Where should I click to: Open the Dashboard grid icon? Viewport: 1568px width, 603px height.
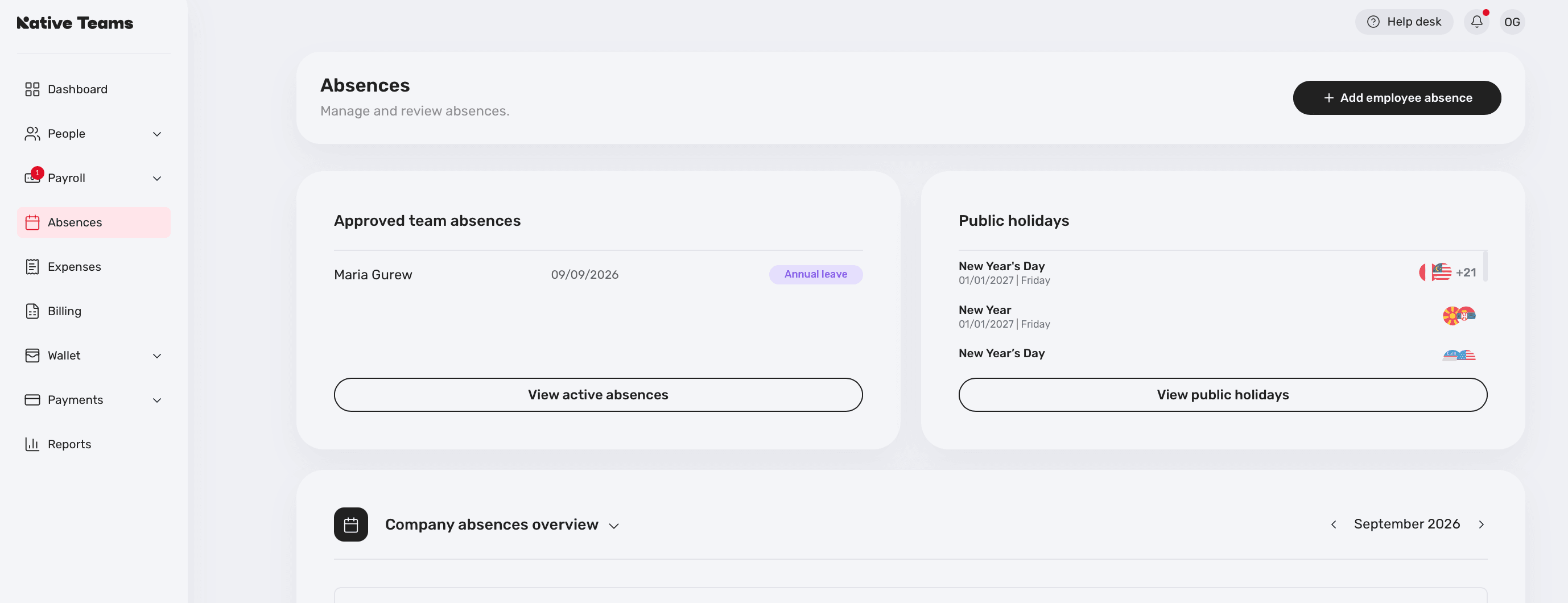pos(32,89)
